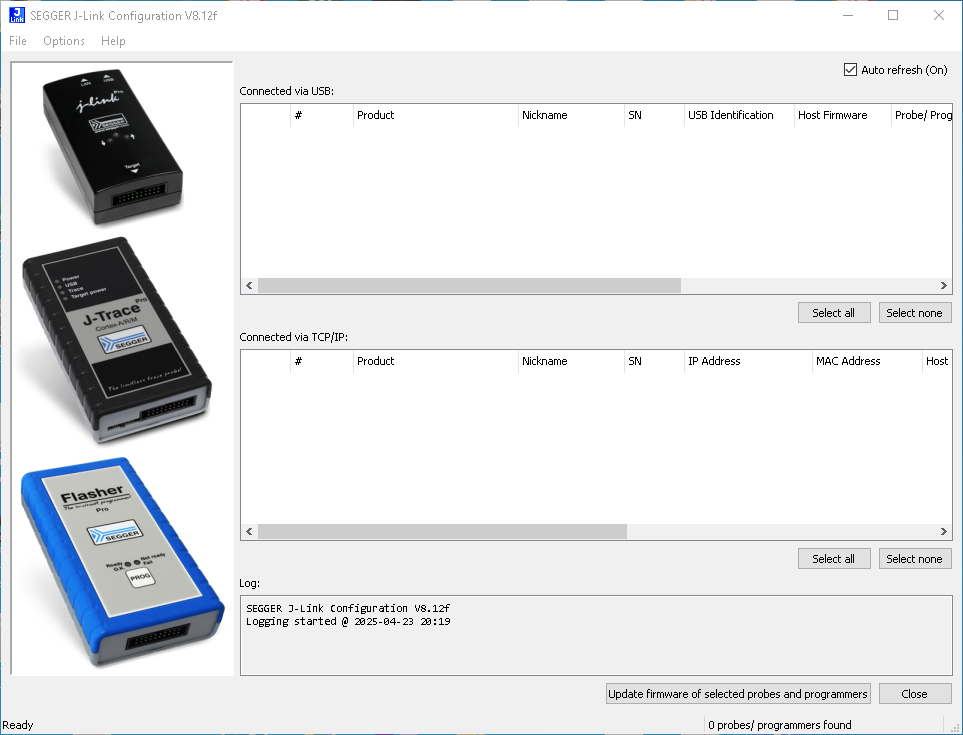Click the TCP/IP table Host column header
This screenshot has height=735, width=963.
[x=937, y=362]
